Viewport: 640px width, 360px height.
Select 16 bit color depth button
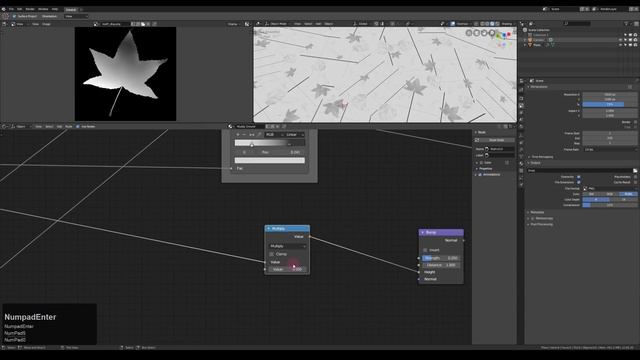pos(624,200)
